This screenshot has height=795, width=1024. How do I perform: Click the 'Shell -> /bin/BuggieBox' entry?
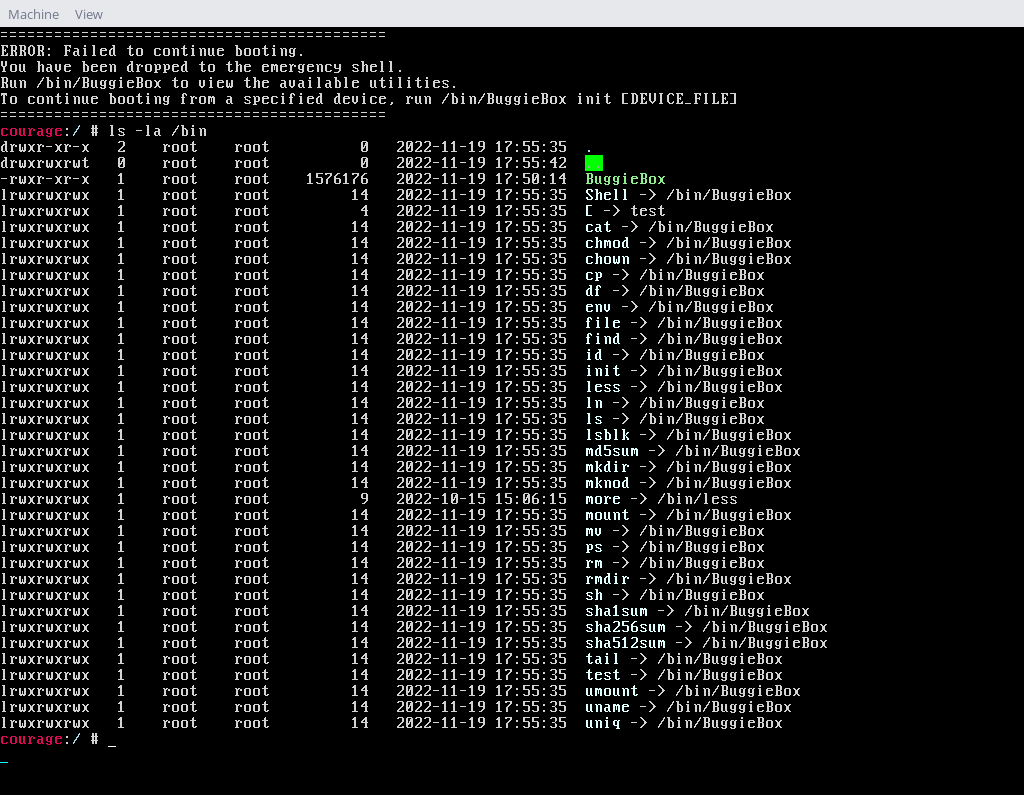(688, 195)
